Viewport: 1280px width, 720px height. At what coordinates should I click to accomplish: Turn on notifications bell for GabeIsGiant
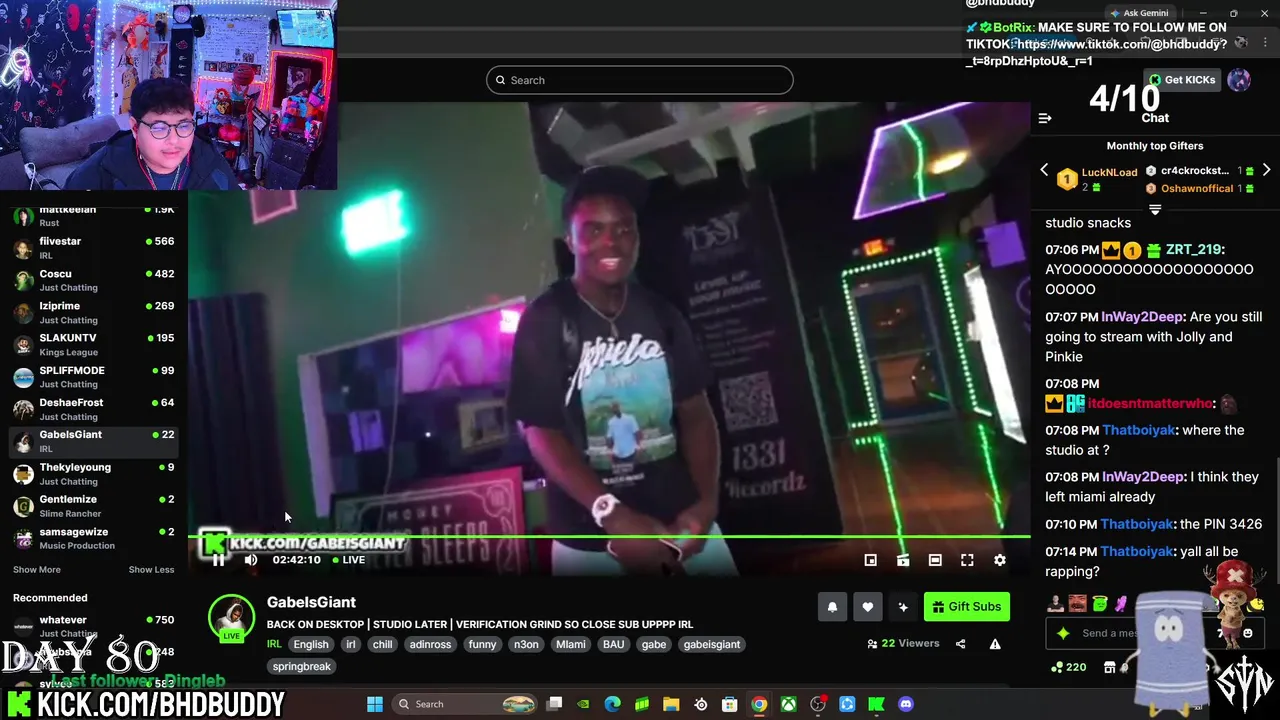(832, 607)
